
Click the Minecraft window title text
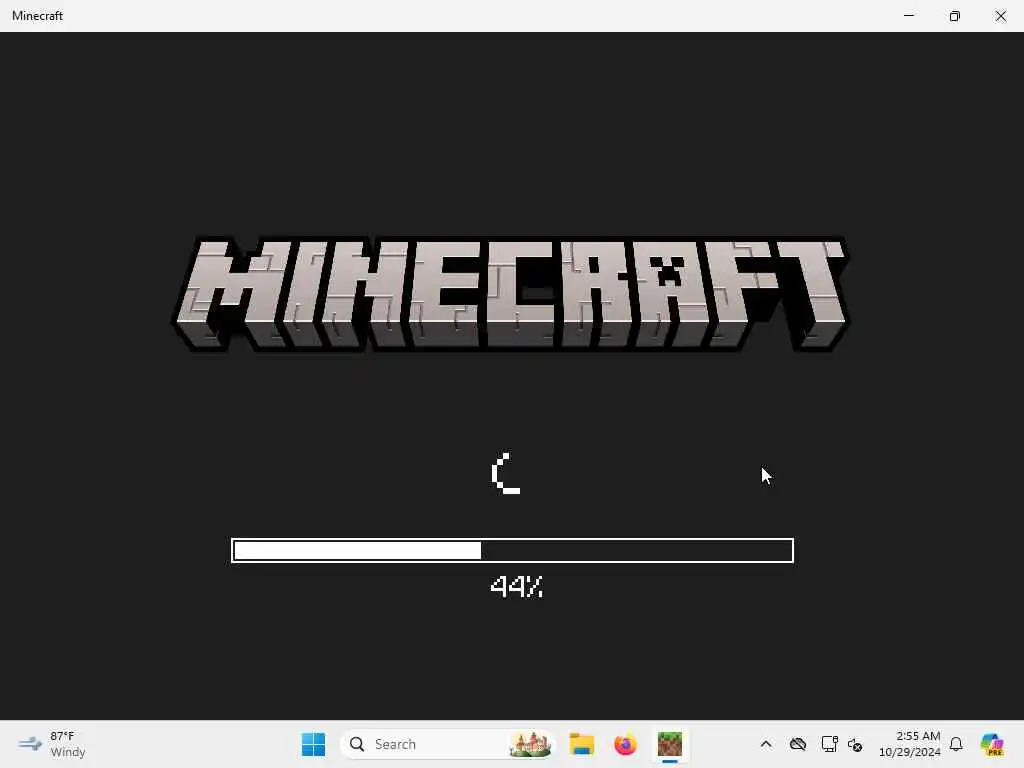click(37, 16)
